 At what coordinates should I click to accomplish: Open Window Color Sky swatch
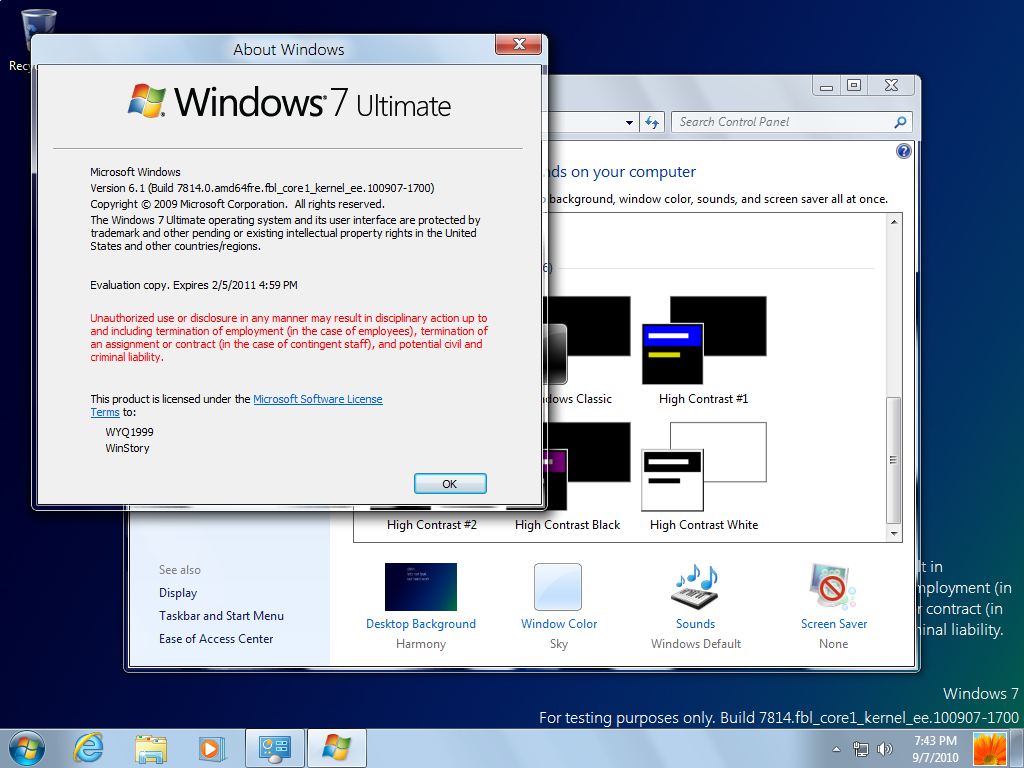click(x=558, y=587)
